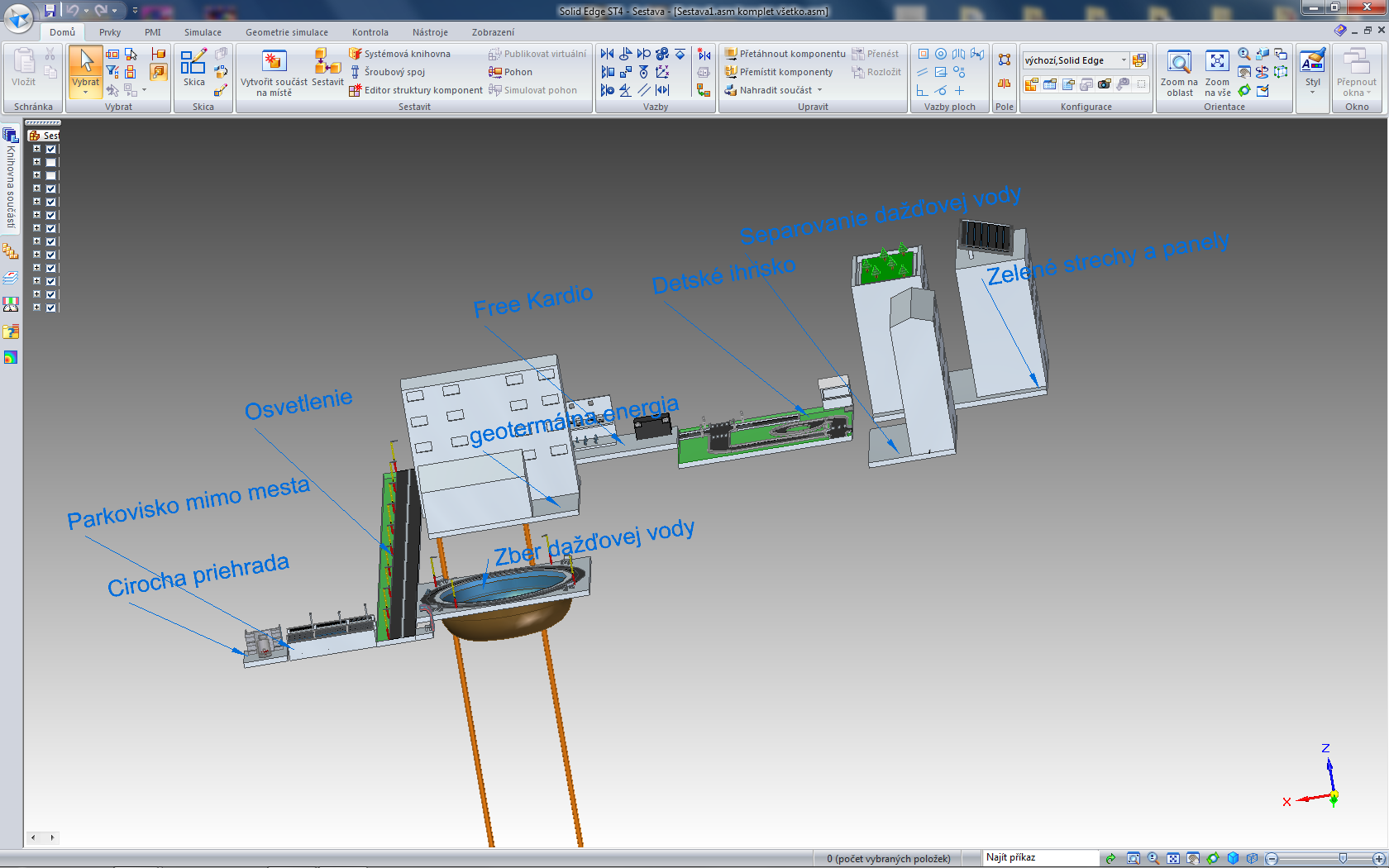
Task: Uncheck the first component visibility checkbox
Action: pos(51,149)
